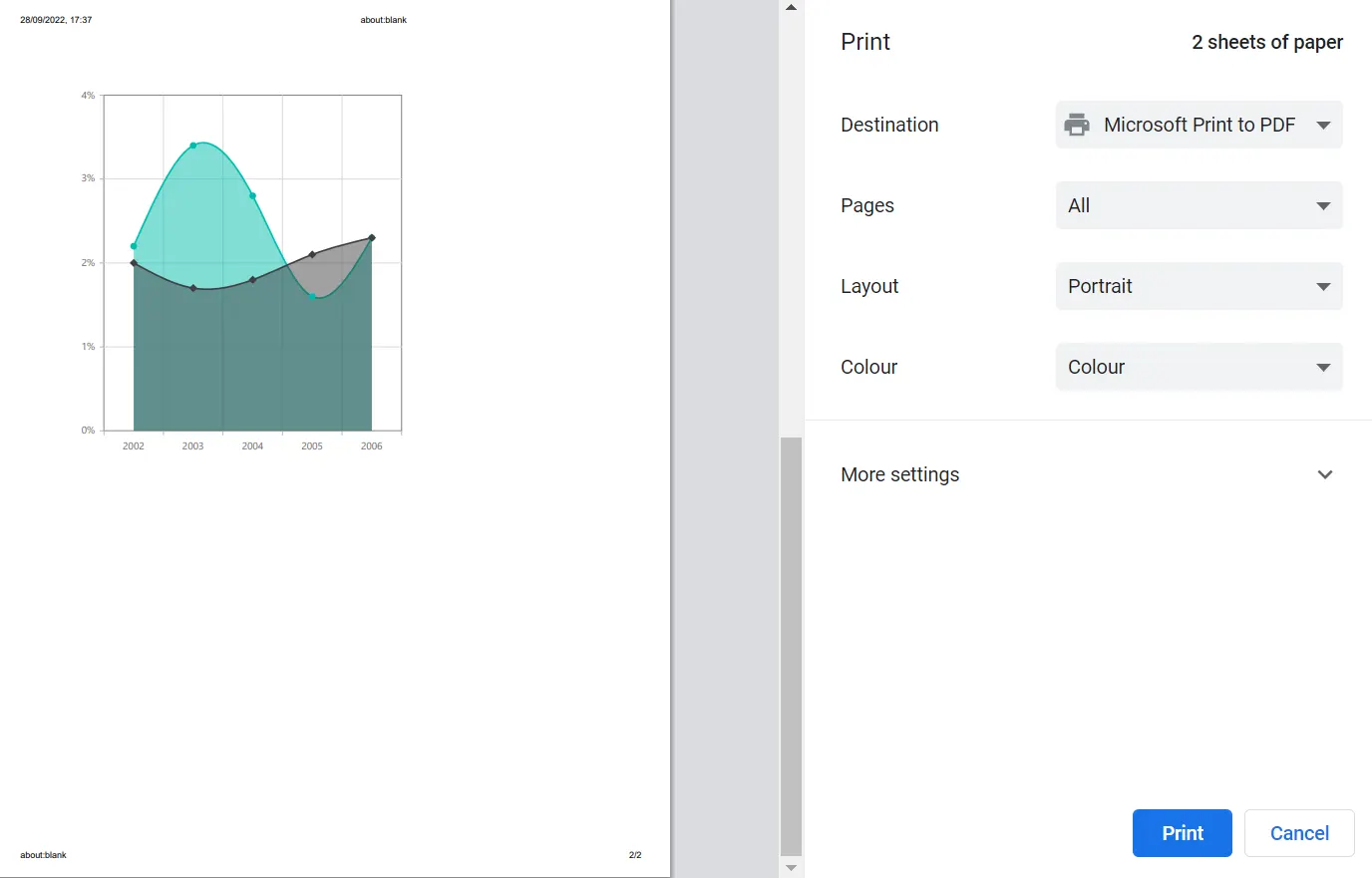Click the '2004' x-axis label

[252, 446]
